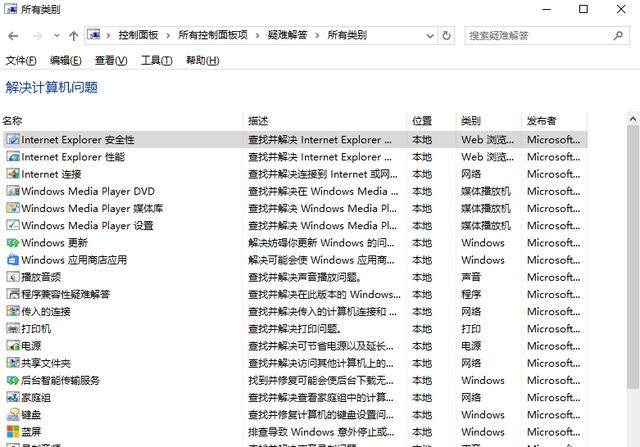Click the address bar control panel icon
This screenshot has height=447, width=640.
click(94, 35)
